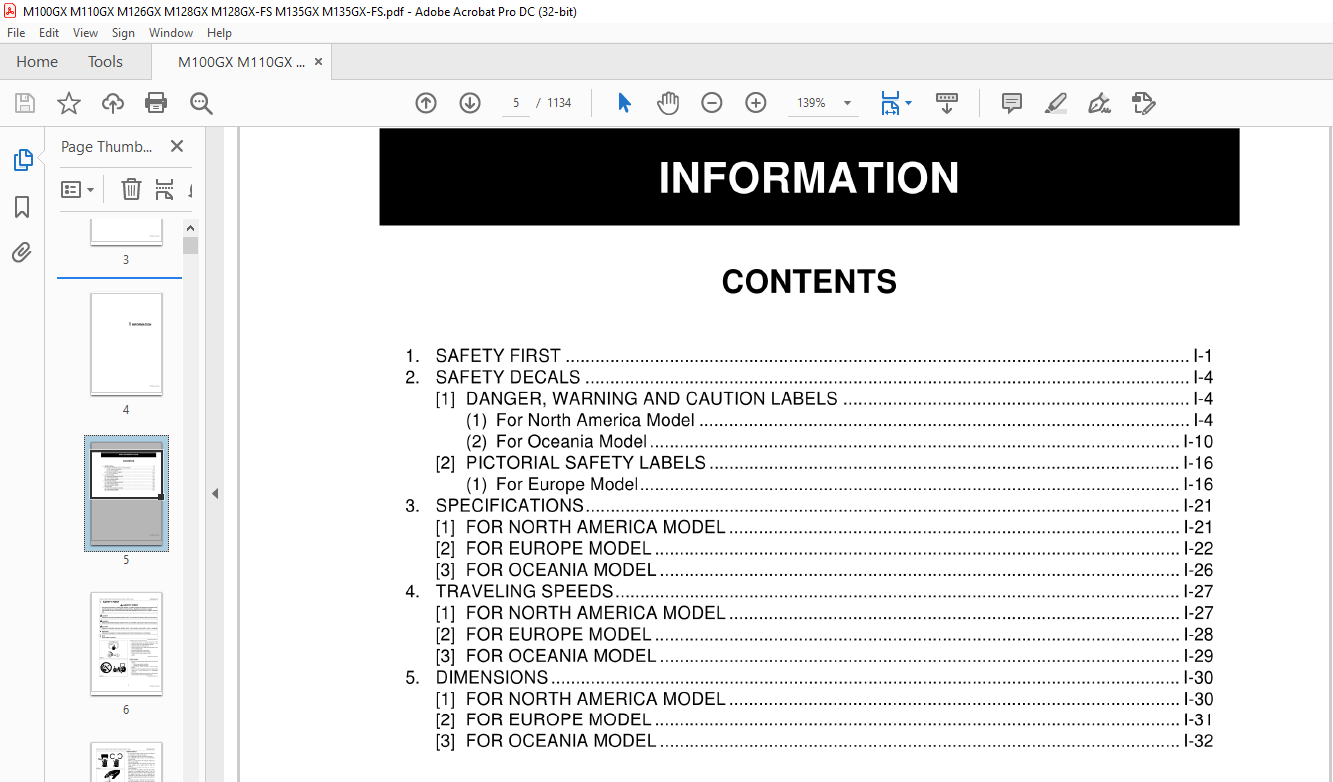Select the M100GX M110GX document tab

[x=241, y=62]
